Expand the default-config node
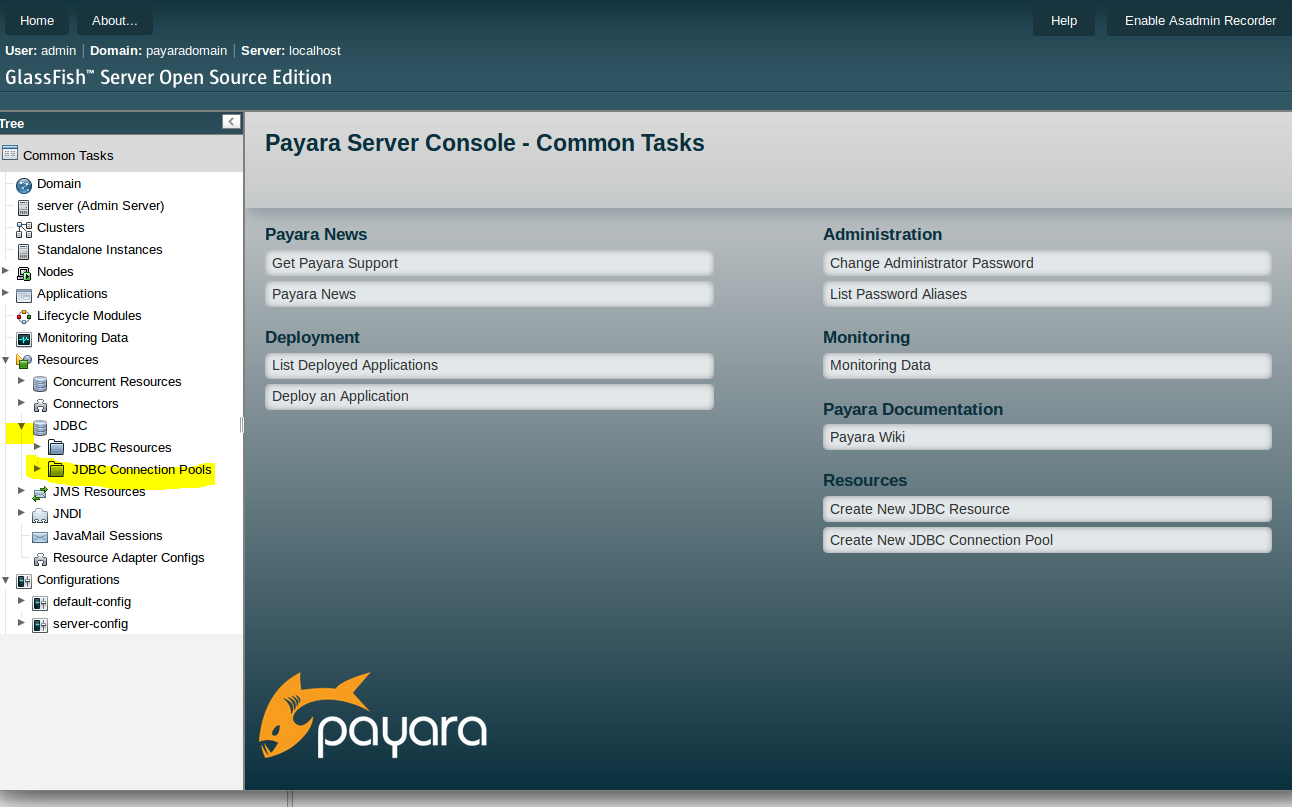Viewport: 1292px width, 807px height. point(21,600)
